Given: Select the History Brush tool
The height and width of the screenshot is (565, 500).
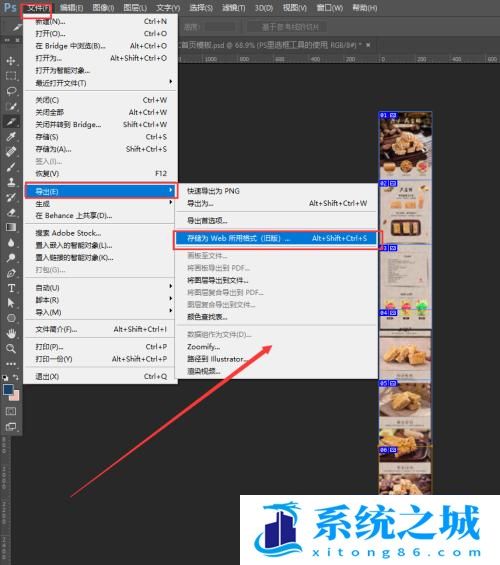Looking at the screenshot, I should click(x=11, y=197).
